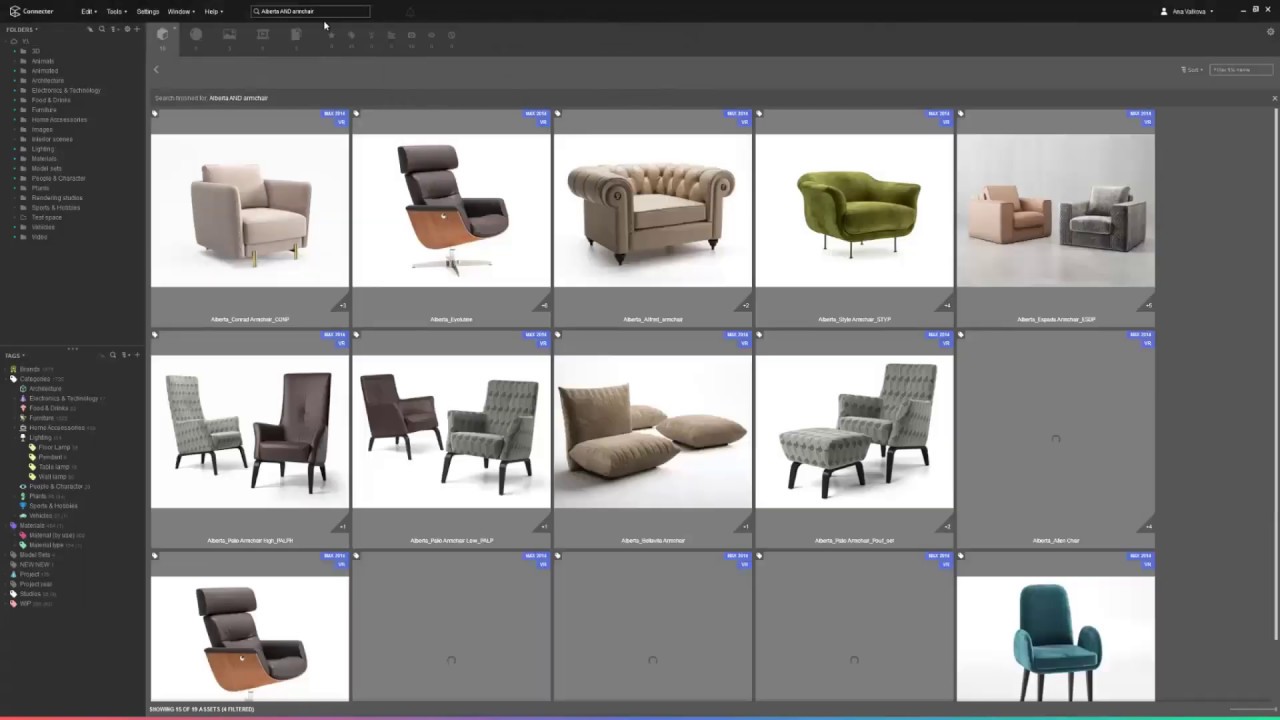Click tag icon on Alberta_Palo Armchair High card
Viewport: 1280px width, 720px height.
point(155,335)
